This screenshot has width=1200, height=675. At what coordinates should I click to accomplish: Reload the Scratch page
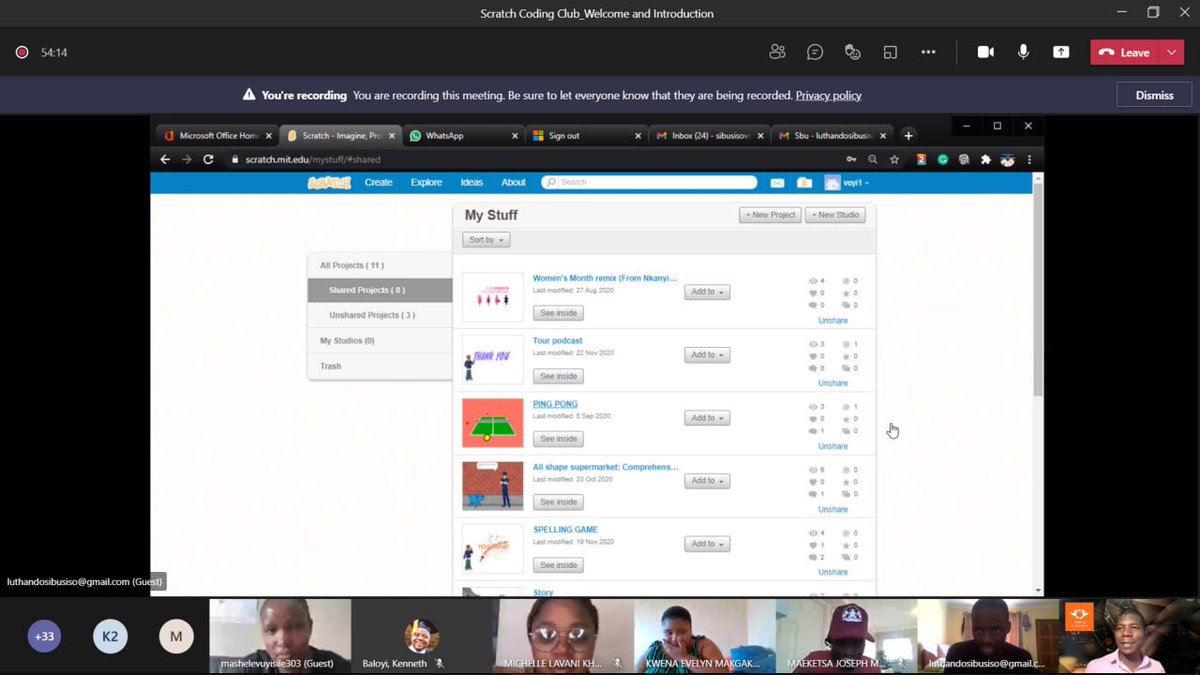(208, 159)
